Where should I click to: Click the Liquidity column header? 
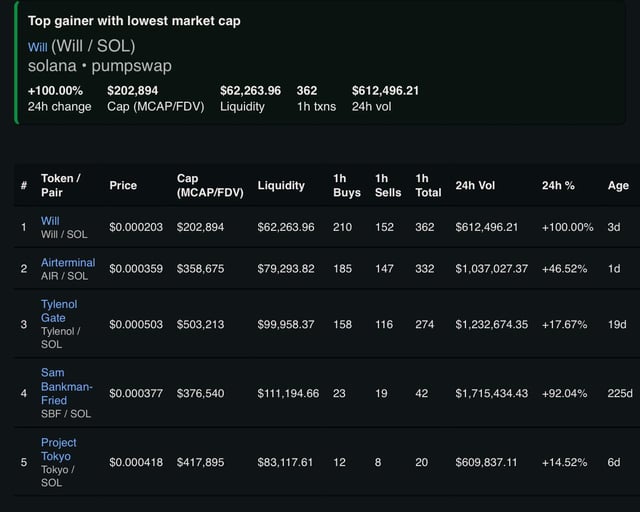point(281,185)
